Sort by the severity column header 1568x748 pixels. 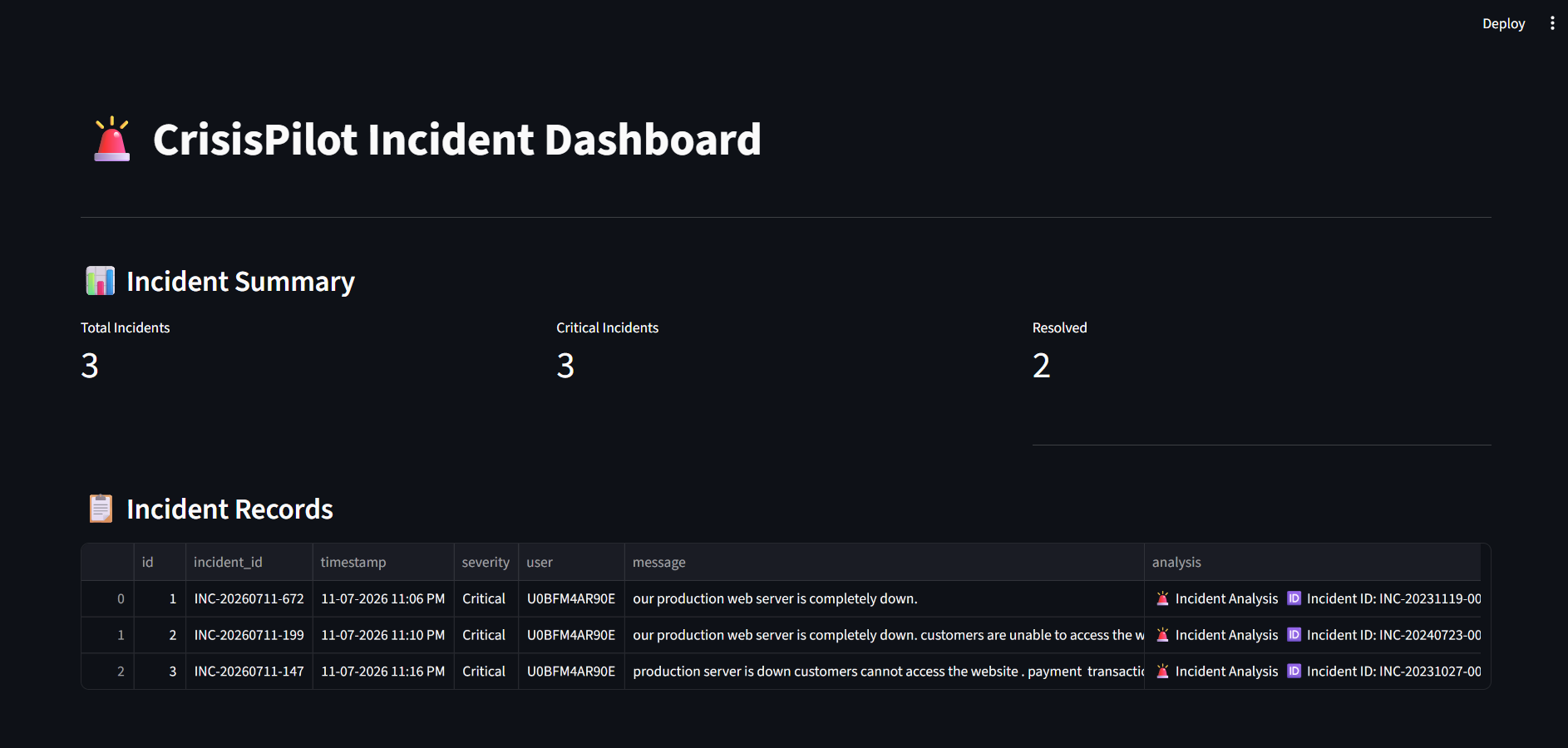(x=486, y=562)
